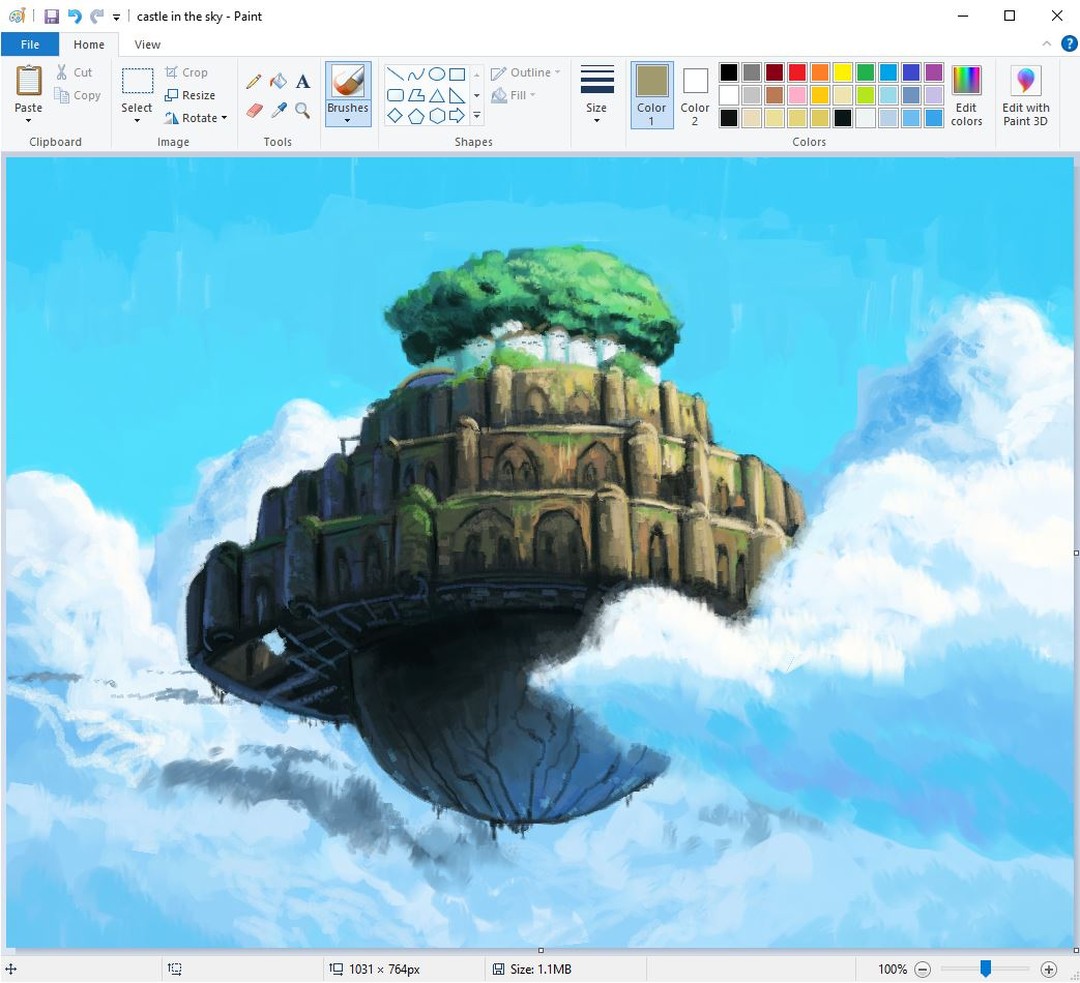Select the Magnifier tool
The image size is (1080, 983).
click(x=302, y=110)
